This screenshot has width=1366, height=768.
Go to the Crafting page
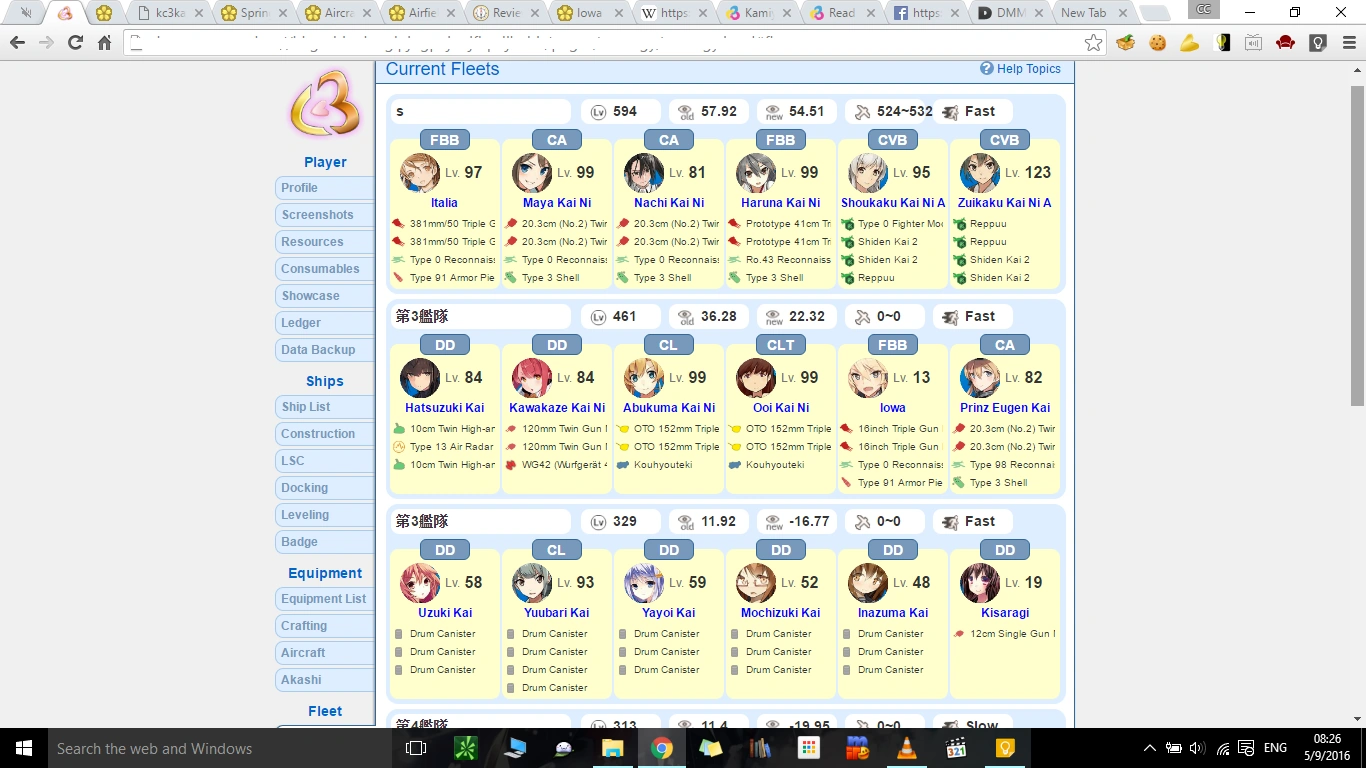click(325, 626)
